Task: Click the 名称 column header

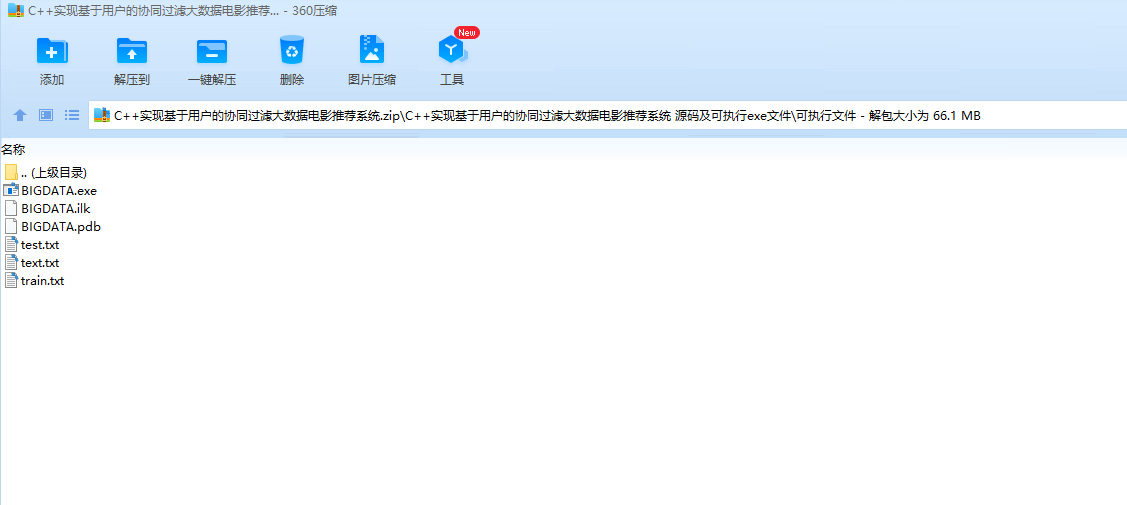Action: [x=13, y=150]
